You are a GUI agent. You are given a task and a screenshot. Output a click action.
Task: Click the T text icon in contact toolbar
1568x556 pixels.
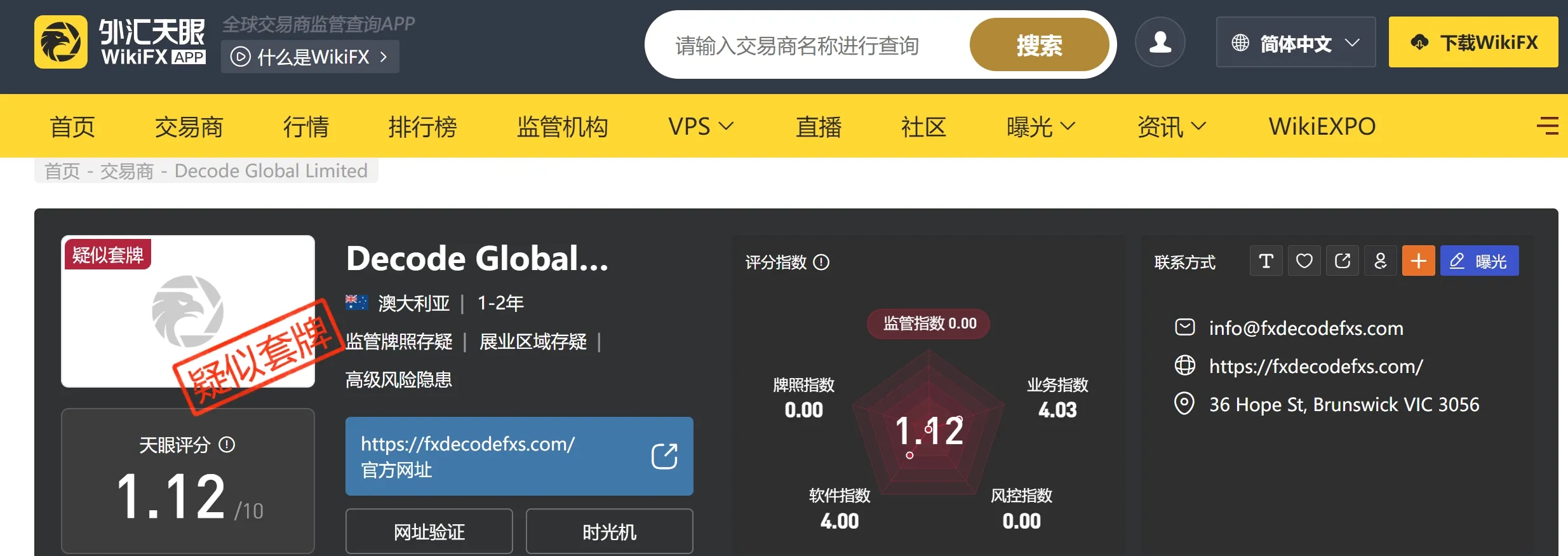pyautogui.click(x=1266, y=261)
